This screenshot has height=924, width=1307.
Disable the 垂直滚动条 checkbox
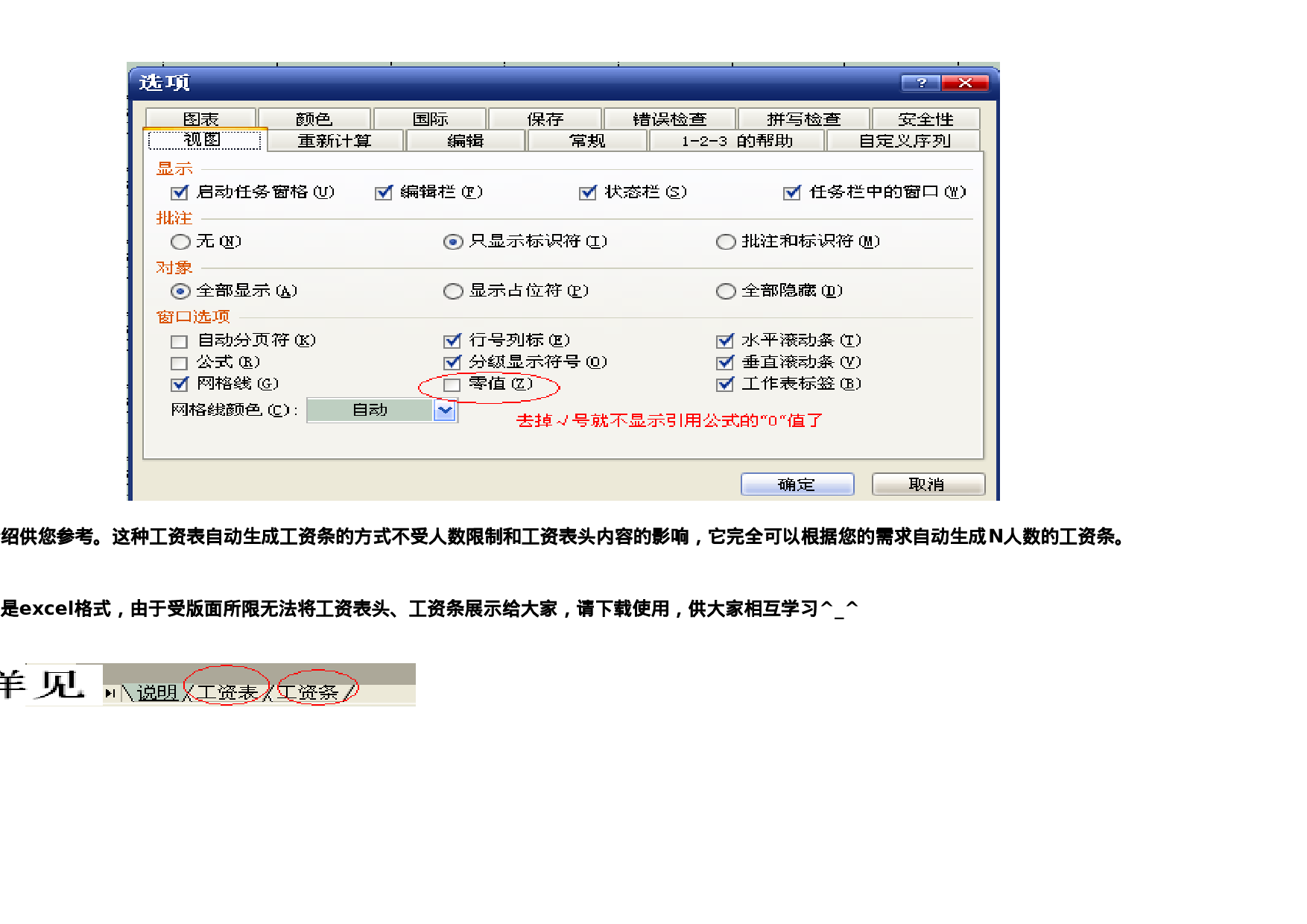click(x=724, y=363)
